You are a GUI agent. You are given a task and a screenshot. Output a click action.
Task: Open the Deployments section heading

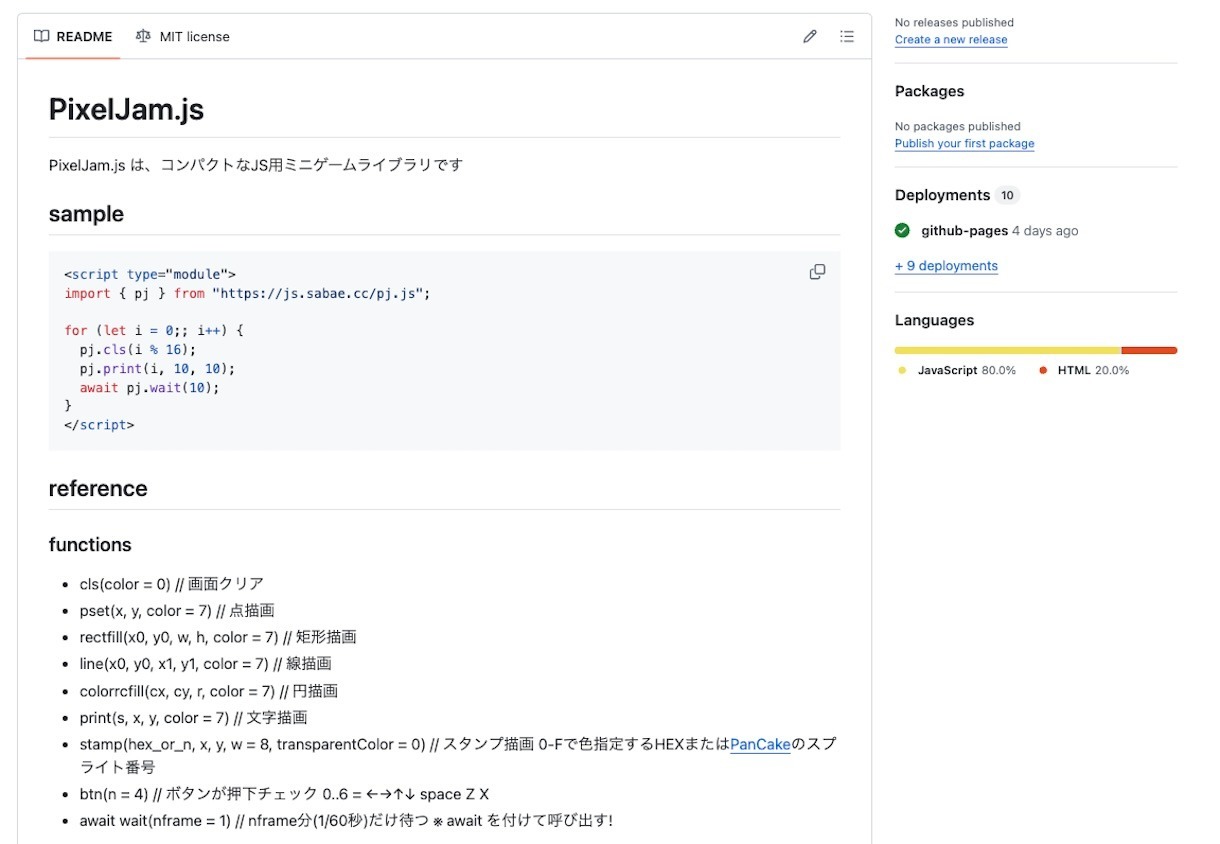click(942, 195)
